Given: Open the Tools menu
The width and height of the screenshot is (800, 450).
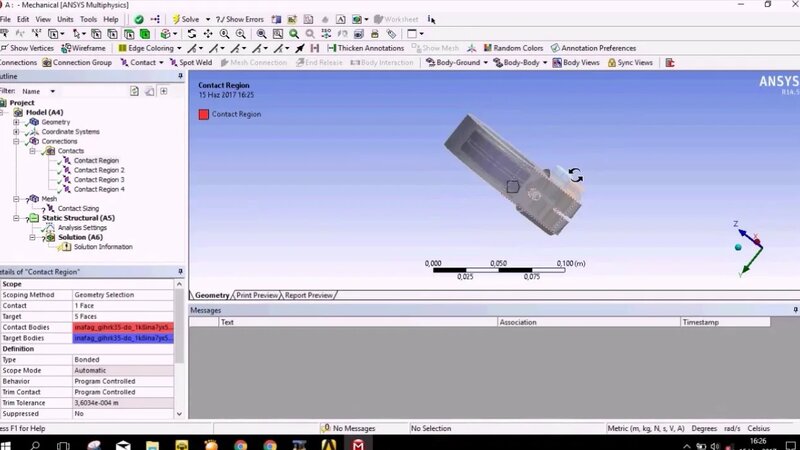Looking at the screenshot, I should tap(88, 19).
